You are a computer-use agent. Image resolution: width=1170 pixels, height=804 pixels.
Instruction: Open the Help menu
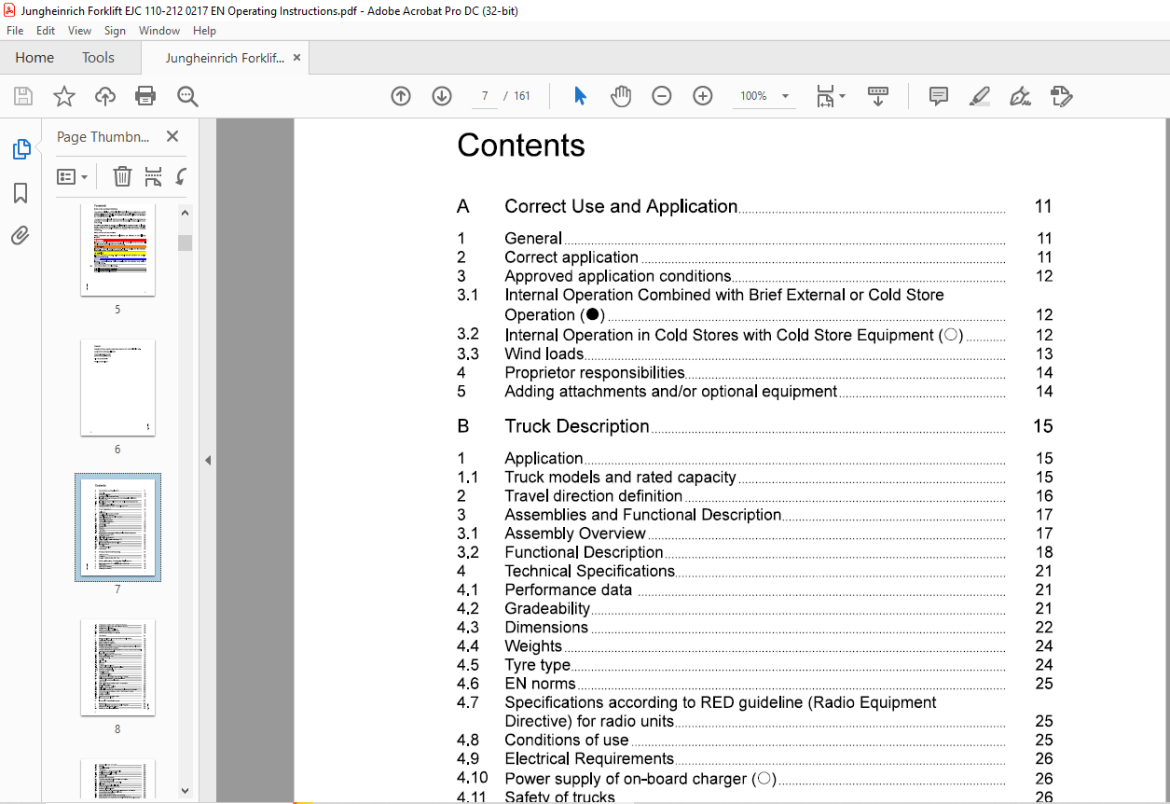pyautogui.click(x=204, y=31)
